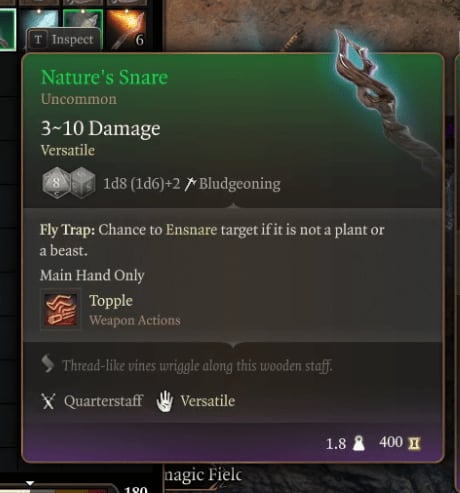The height and width of the screenshot is (493, 460).
Task: Click the Quarterstaff weapon type label
Action: pyautogui.click(x=103, y=401)
